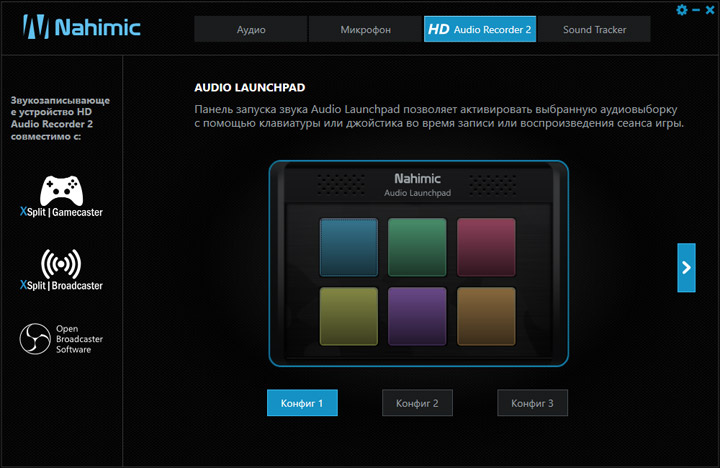
Task: Select Конфиг 3 configuration
Action: click(x=532, y=403)
